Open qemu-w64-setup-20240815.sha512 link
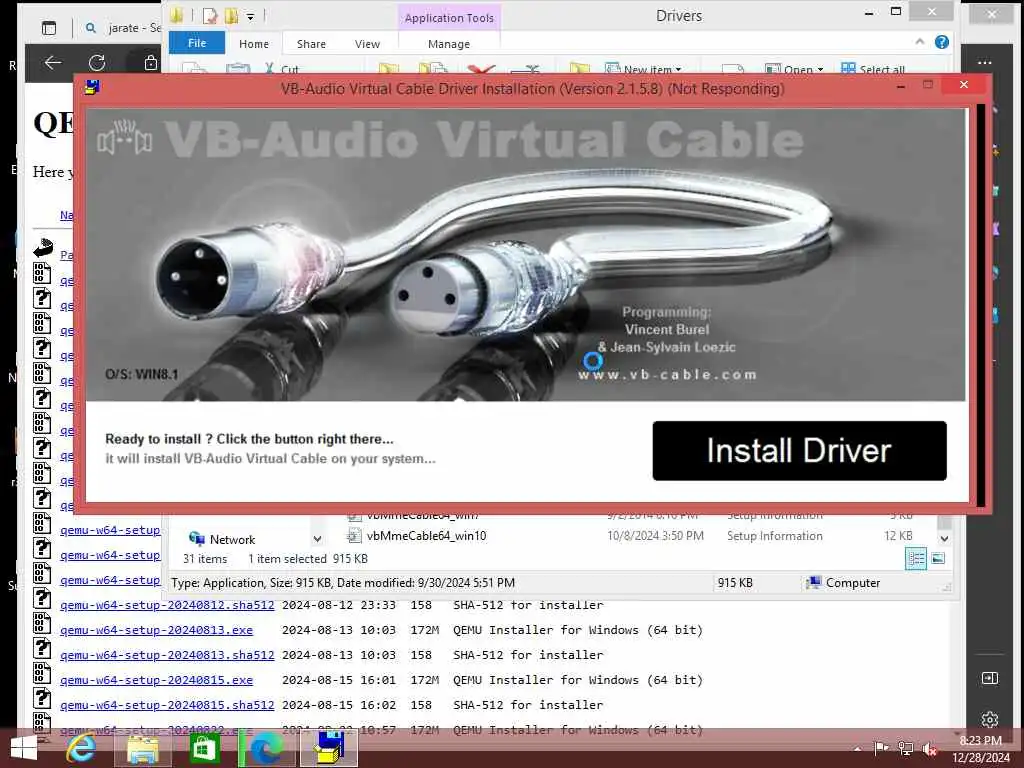 [x=167, y=705]
